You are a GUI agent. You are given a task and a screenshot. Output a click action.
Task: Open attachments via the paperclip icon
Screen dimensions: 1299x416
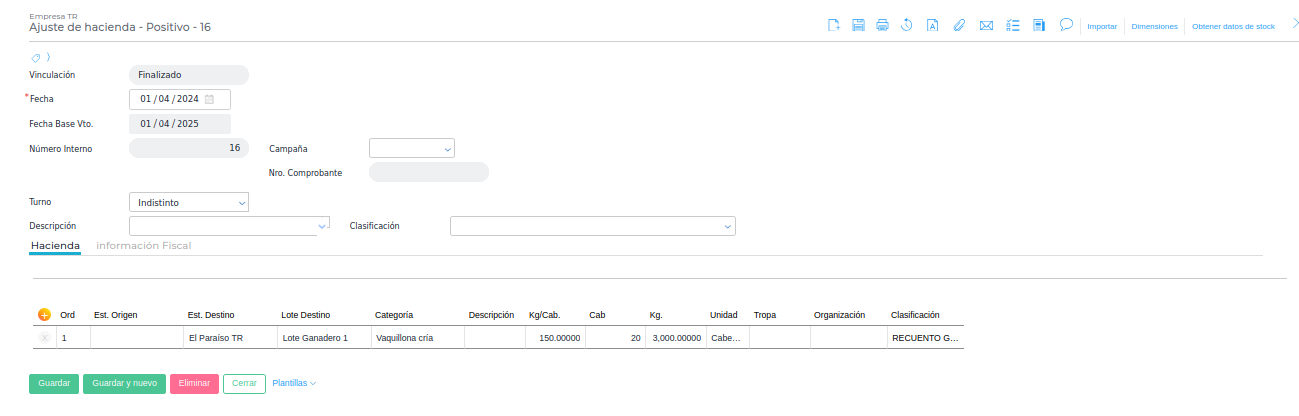[959, 26]
